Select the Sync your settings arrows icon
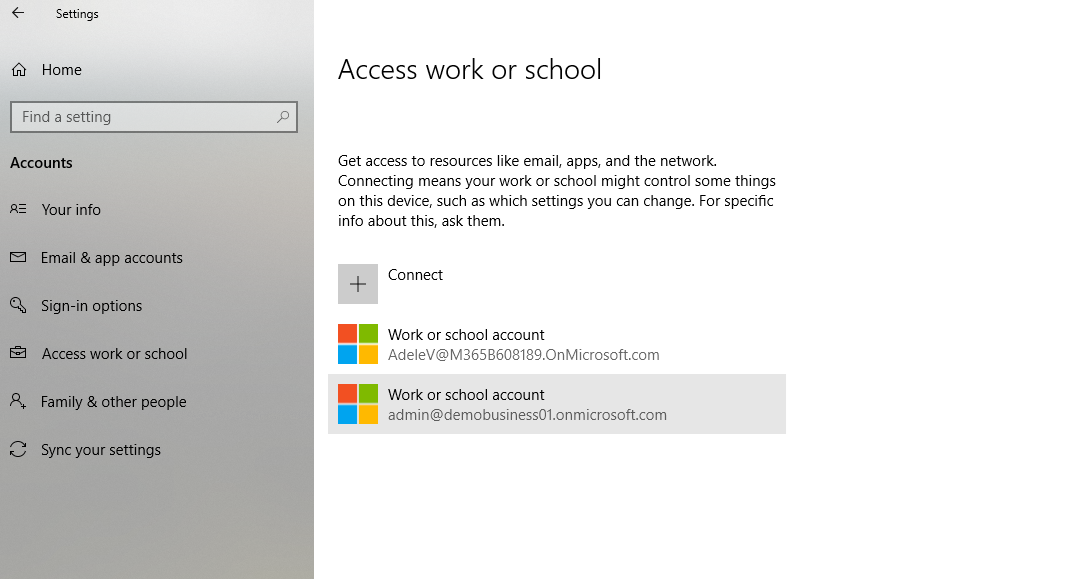Screen dimensions: 1074x579 pos(18,449)
